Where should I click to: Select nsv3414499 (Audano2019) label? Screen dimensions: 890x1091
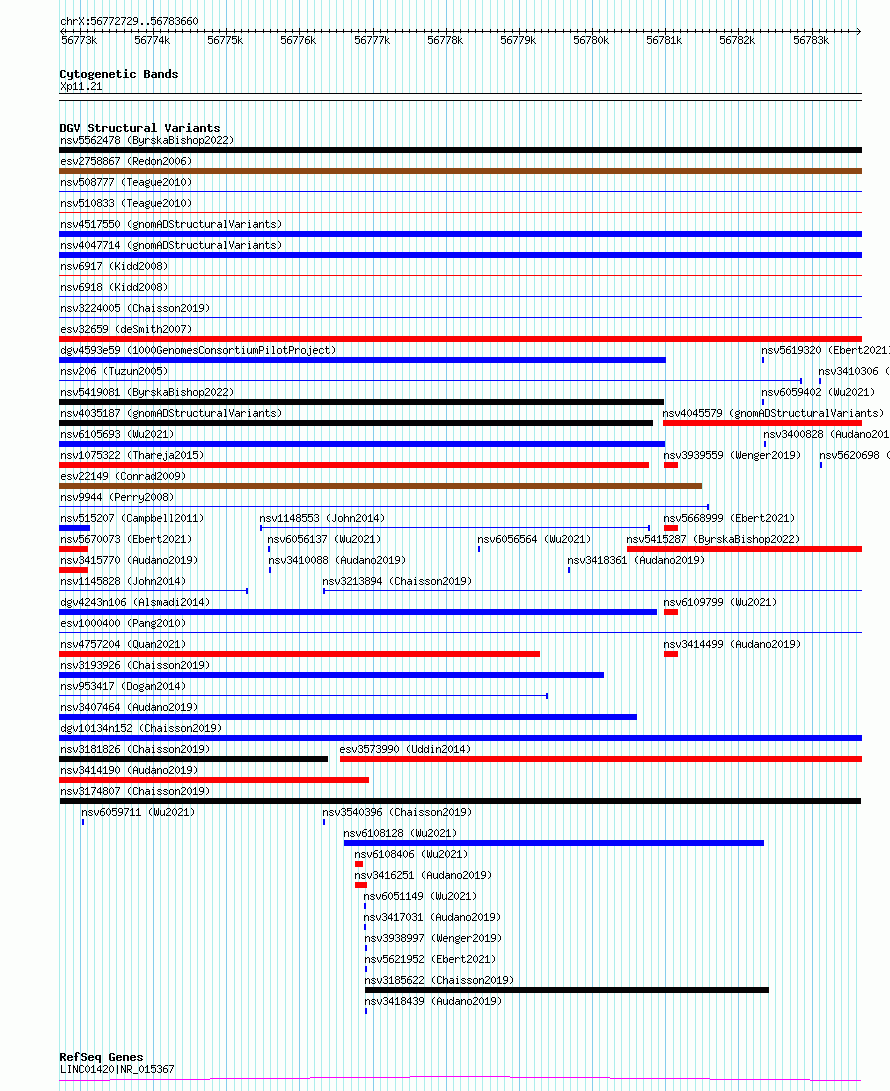(732, 644)
